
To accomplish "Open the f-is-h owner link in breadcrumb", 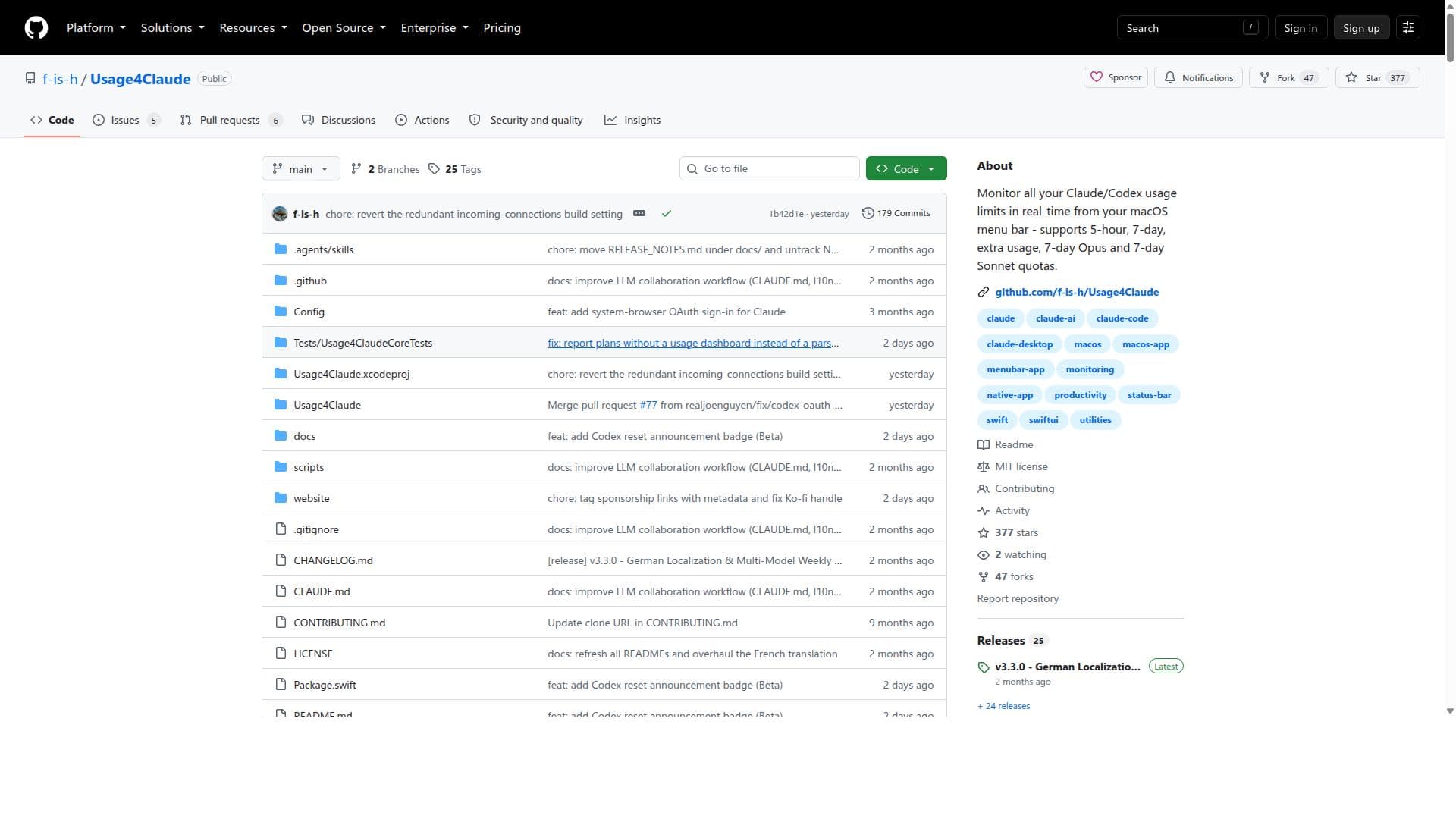I will 60,79.
